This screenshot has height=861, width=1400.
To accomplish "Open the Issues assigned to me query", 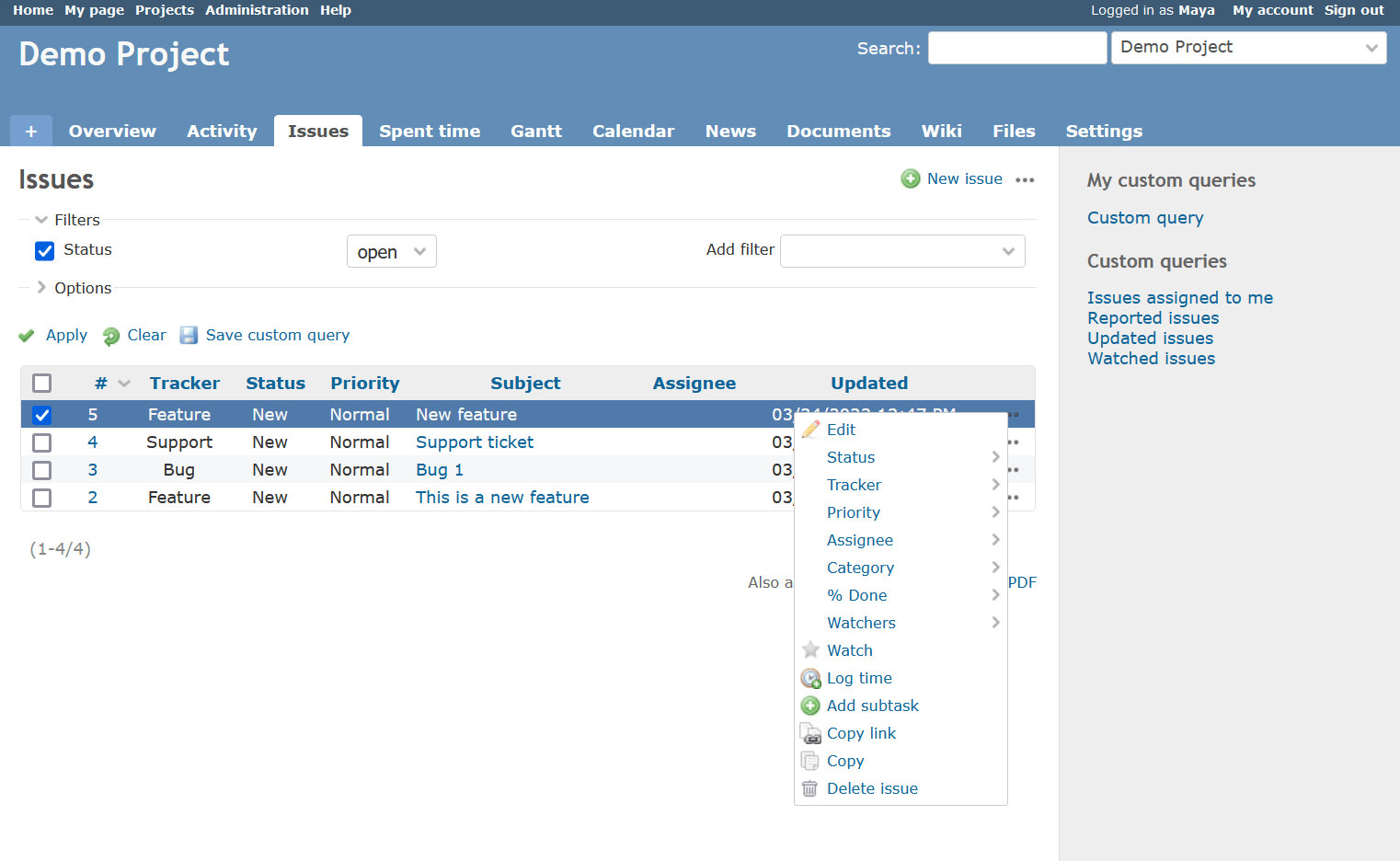I will click(1180, 297).
